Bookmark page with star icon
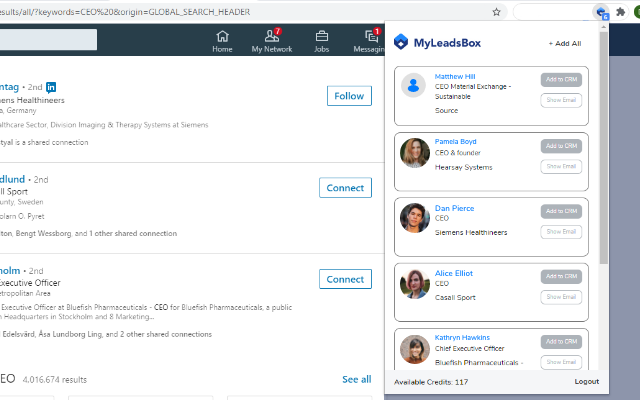The width and height of the screenshot is (640, 400). 496,12
